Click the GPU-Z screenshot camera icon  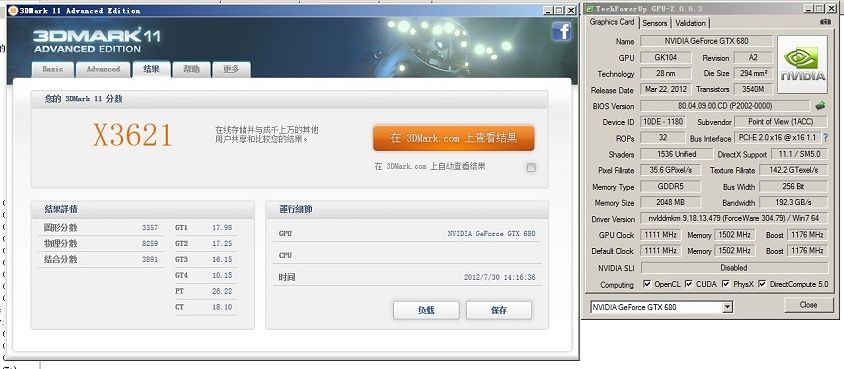pyautogui.click(x=825, y=22)
